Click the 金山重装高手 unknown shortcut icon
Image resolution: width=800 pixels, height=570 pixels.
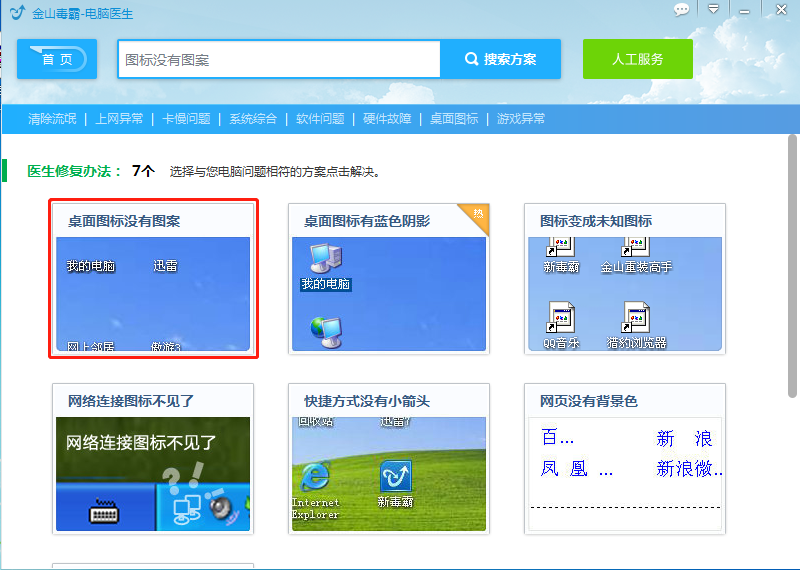tap(636, 247)
